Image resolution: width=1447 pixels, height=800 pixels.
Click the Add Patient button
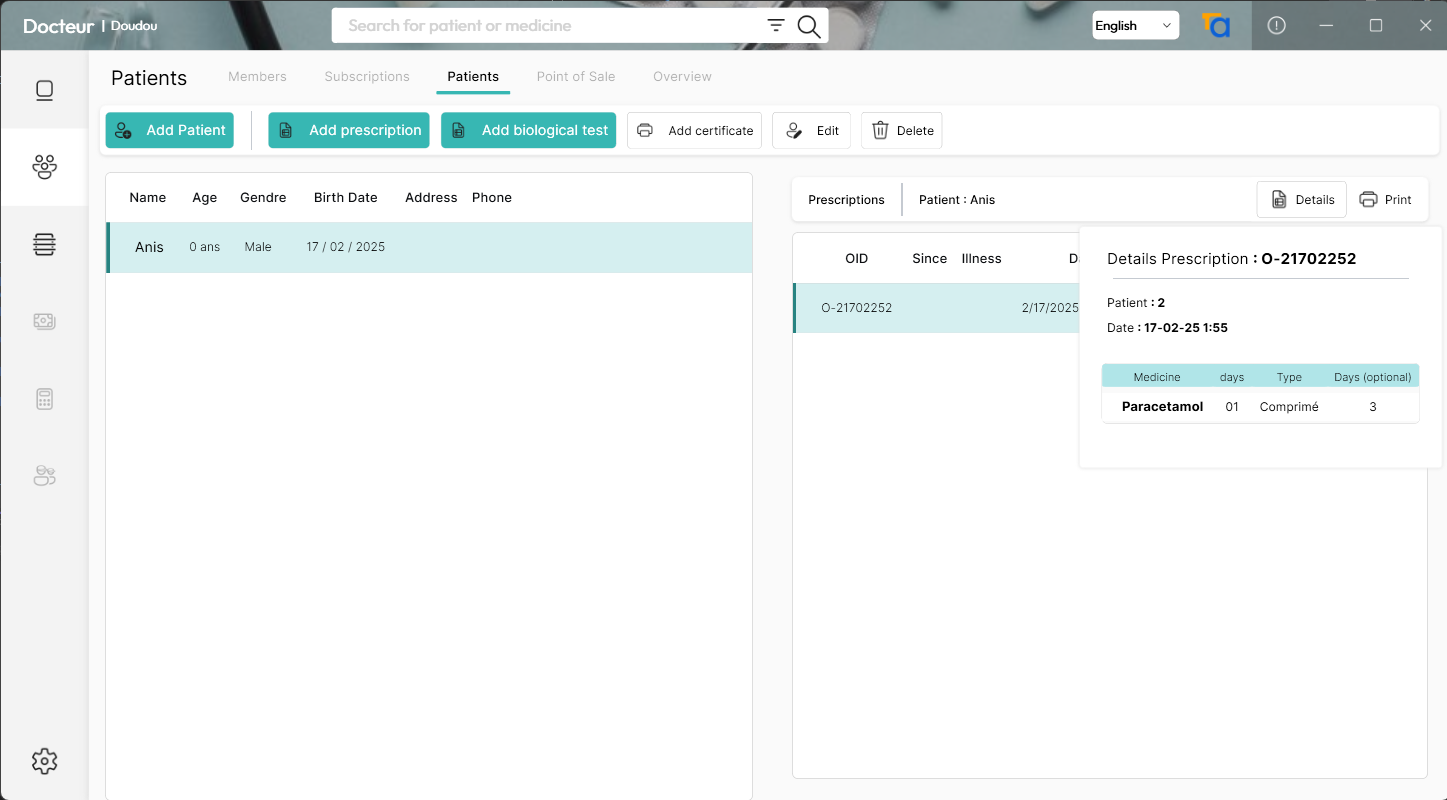pyautogui.click(x=170, y=130)
